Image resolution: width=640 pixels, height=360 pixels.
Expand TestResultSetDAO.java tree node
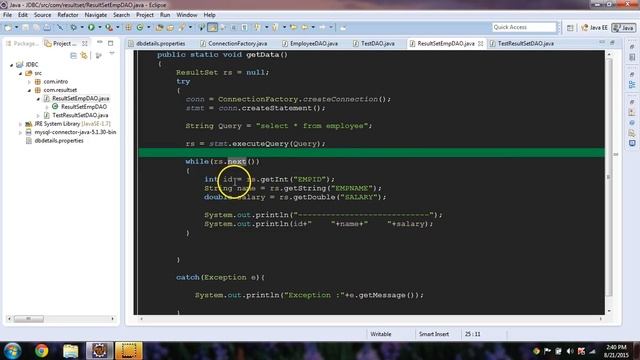click(x=38, y=116)
